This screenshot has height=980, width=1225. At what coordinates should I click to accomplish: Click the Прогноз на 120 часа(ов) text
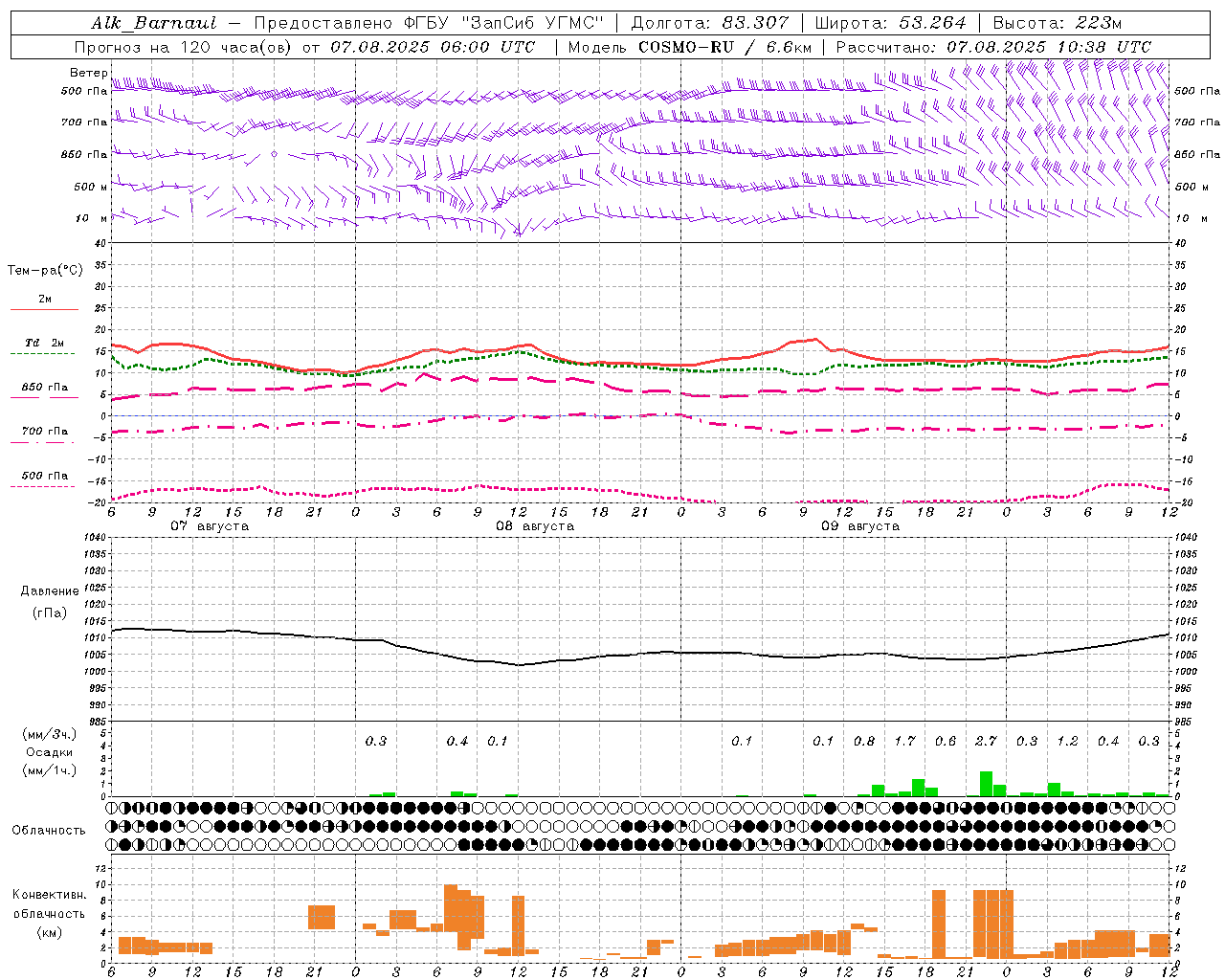pos(185,47)
